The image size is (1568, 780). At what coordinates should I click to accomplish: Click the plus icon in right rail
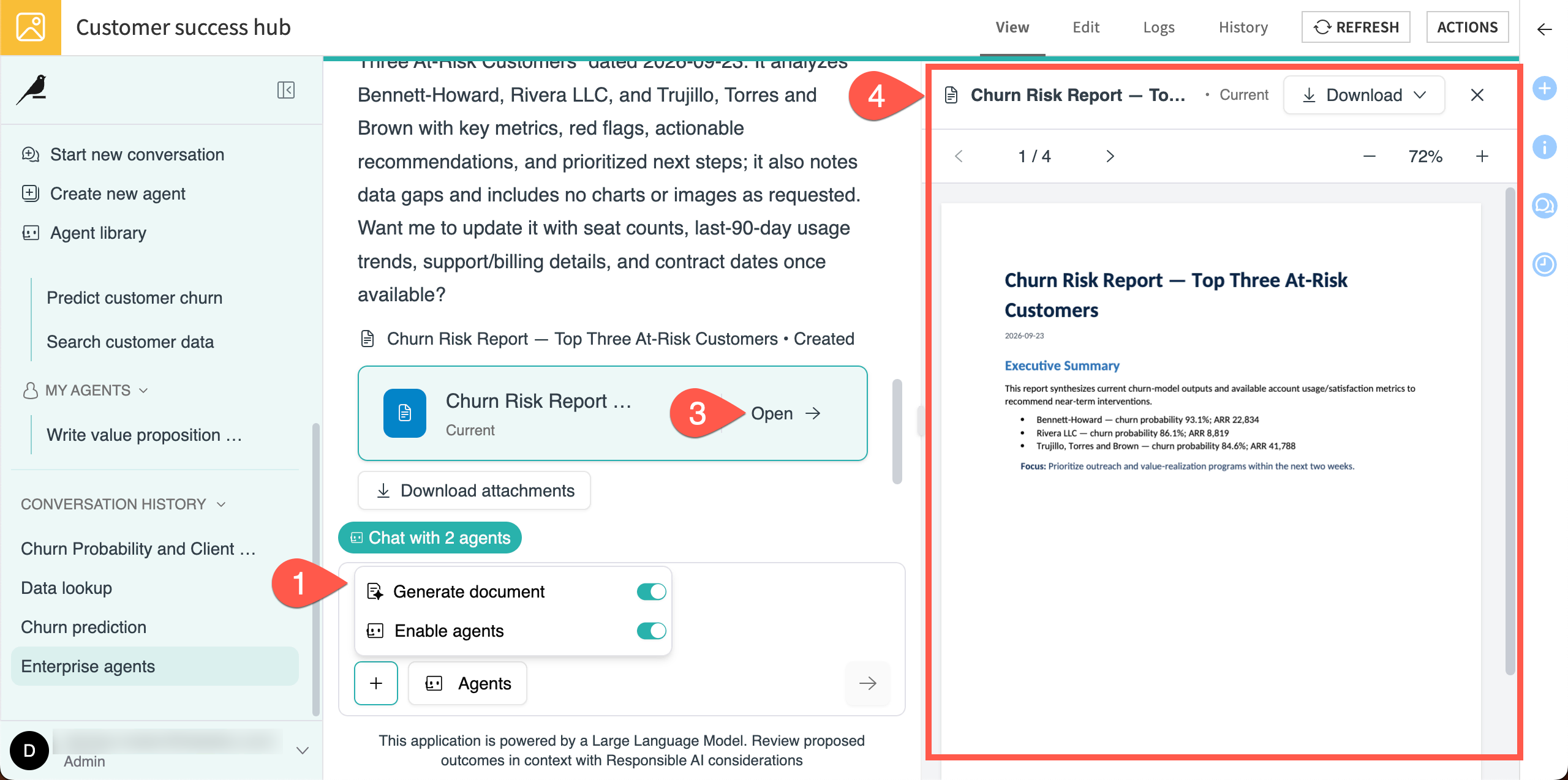click(x=1544, y=88)
